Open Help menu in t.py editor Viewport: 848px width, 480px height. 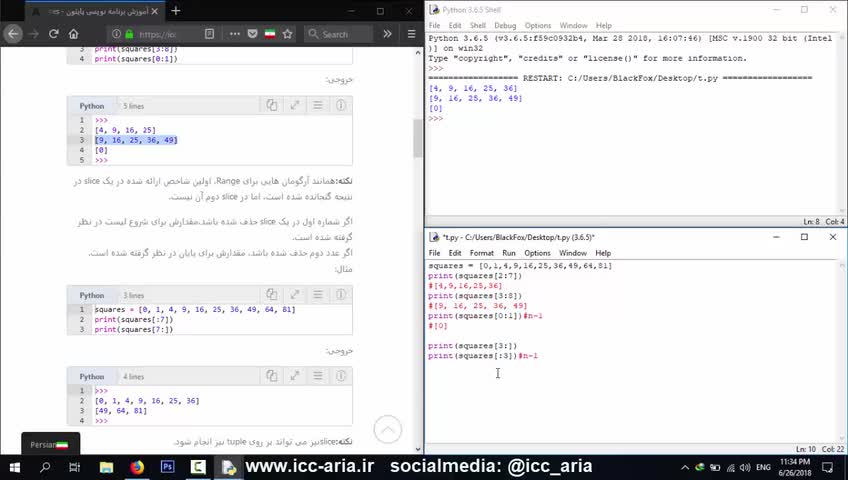[x=603, y=253]
